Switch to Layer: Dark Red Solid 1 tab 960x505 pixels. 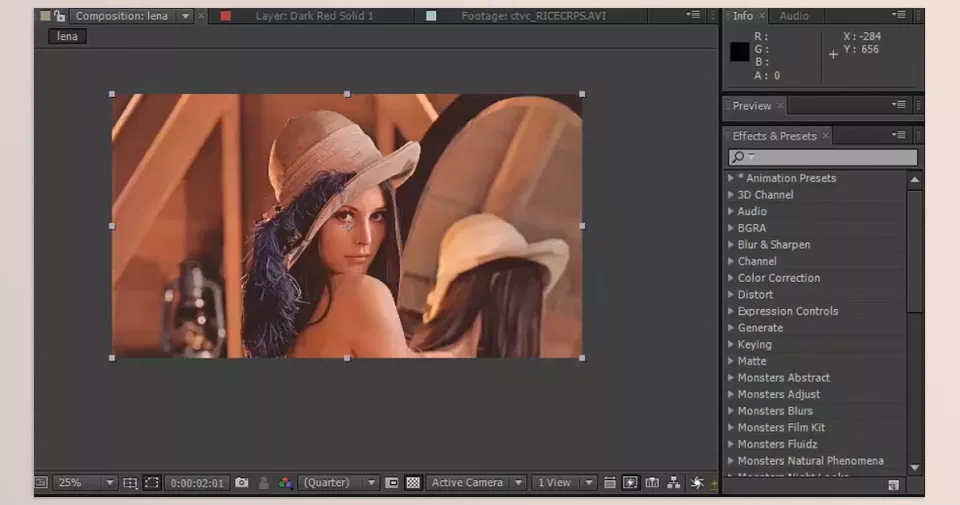pos(314,16)
